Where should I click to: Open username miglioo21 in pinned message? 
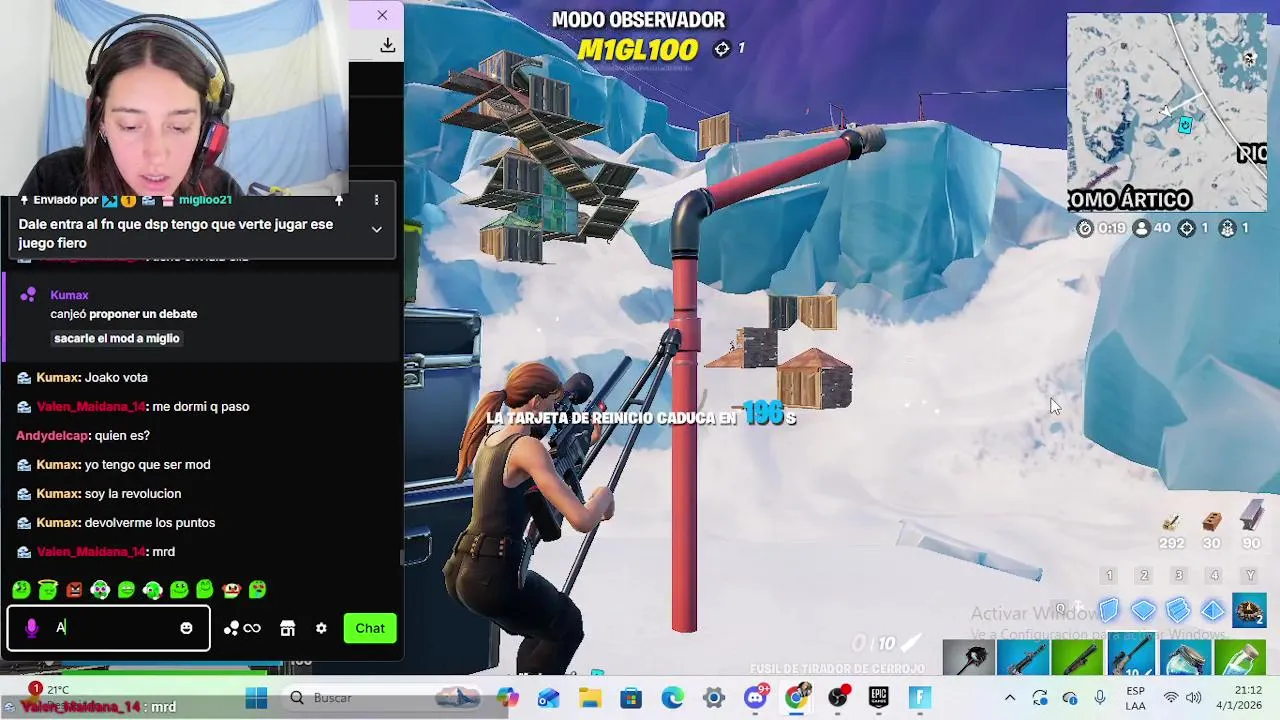(x=205, y=200)
